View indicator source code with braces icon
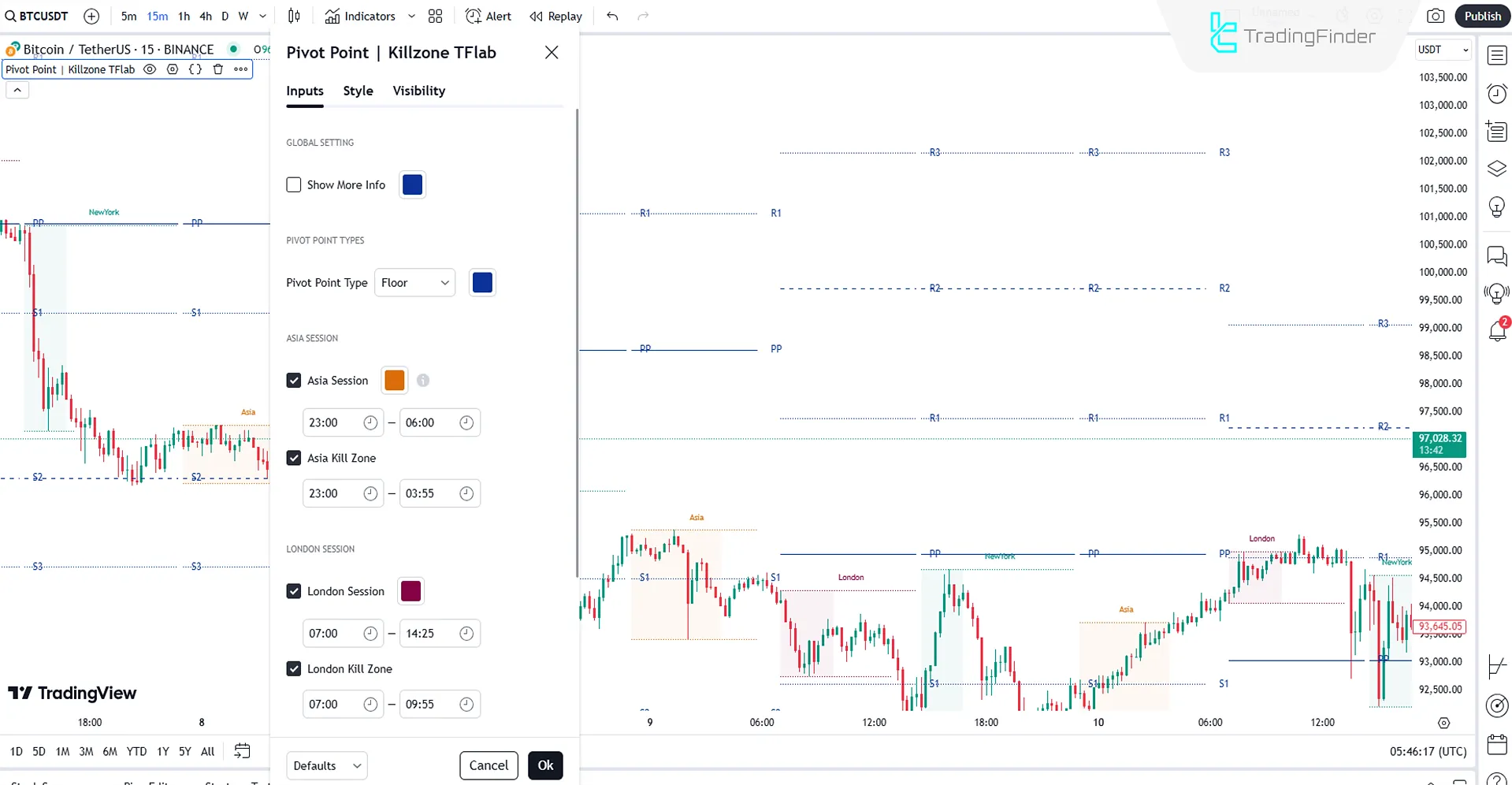The image size is (1512, 785). point(195,69)
